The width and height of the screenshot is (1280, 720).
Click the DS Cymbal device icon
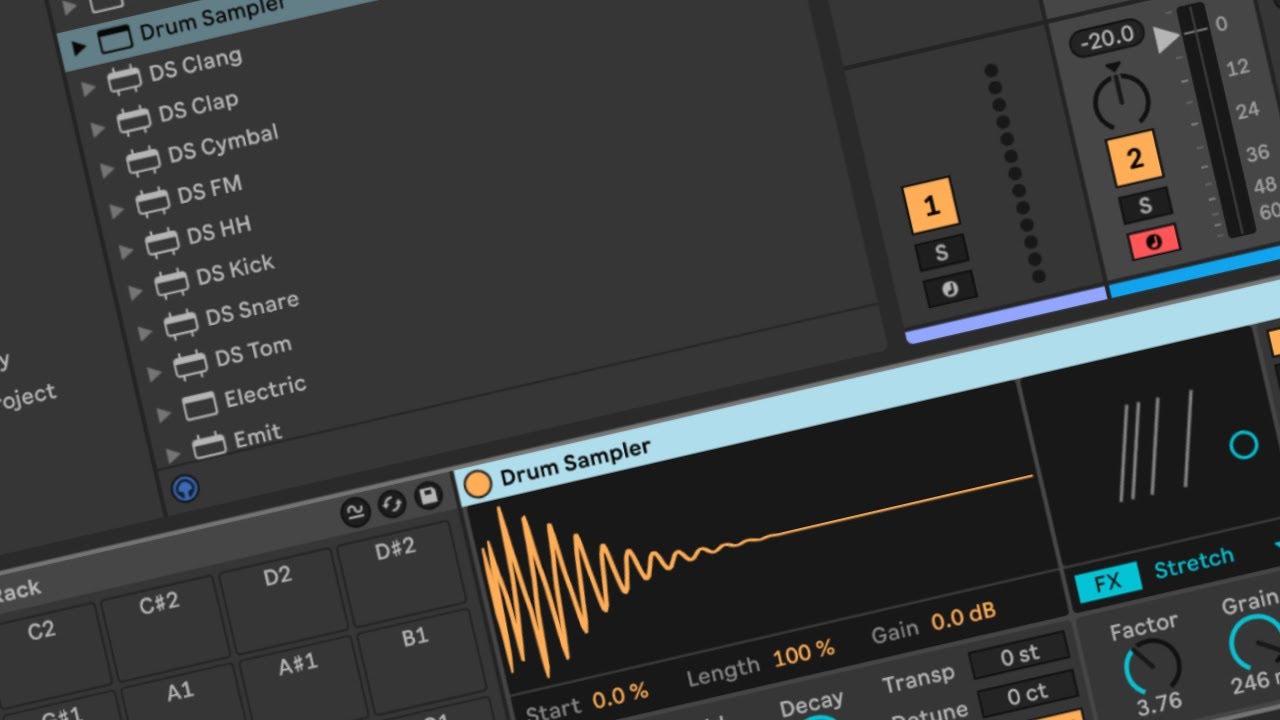coord(144,160)
